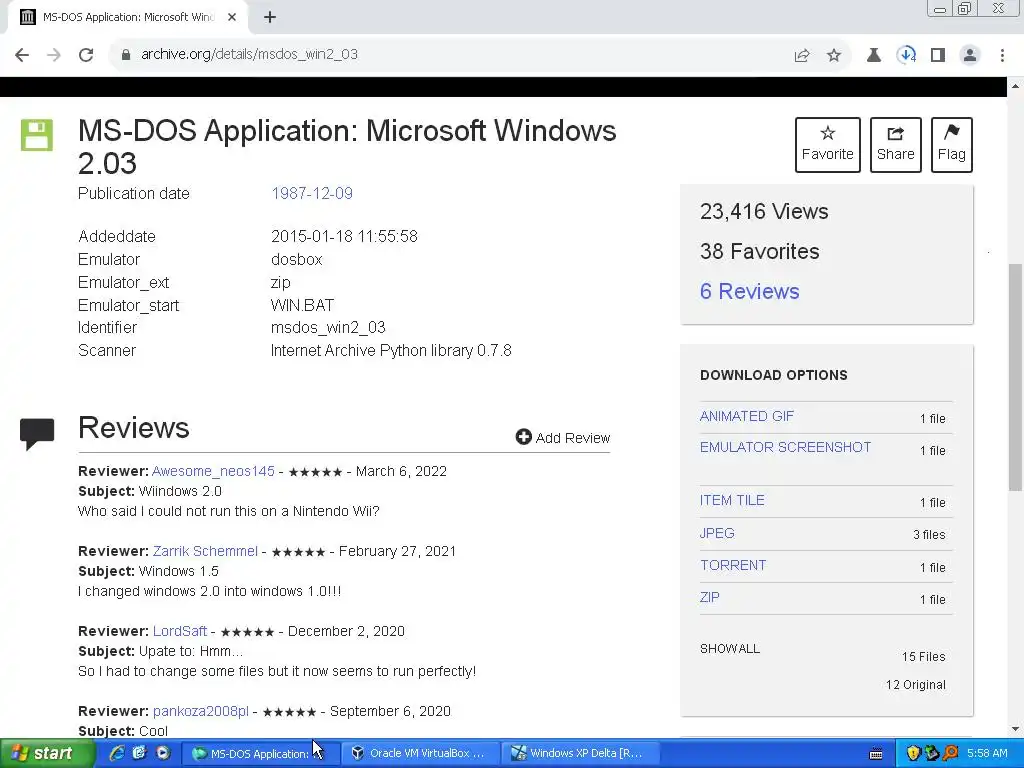1024x768 pixels.
Task: Click the padlock site info icon
Action: pyautogui.click(x=126, y=55)
